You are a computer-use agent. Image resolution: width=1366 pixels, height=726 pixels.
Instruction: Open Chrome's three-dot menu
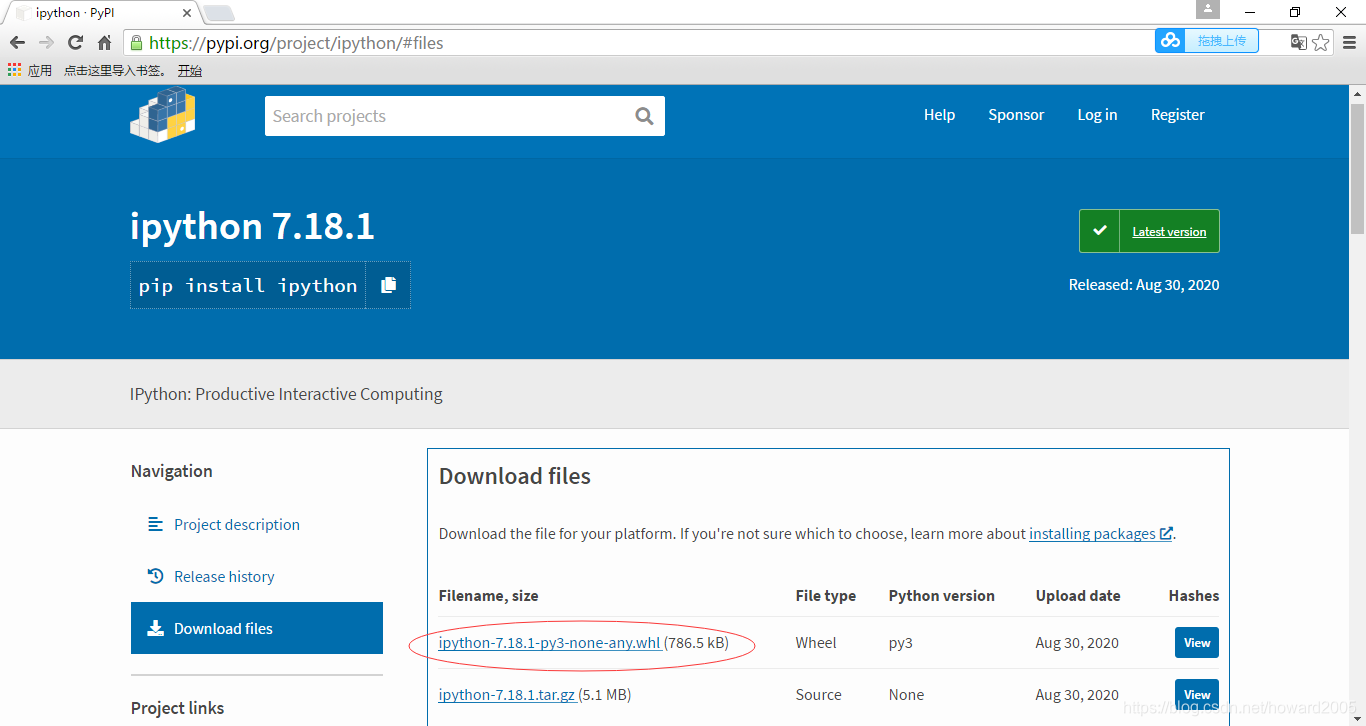pyautogui.click(x=1349, y=42)
